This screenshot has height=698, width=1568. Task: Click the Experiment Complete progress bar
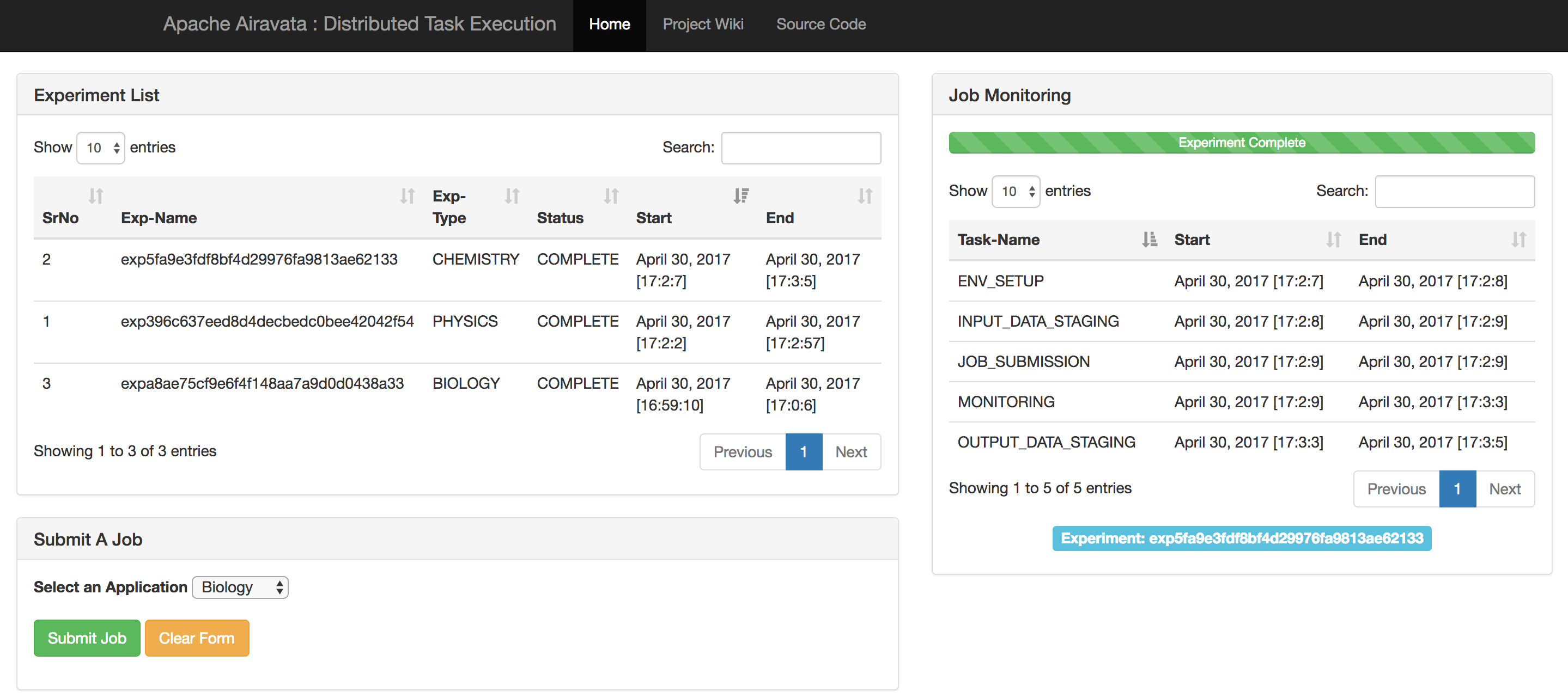[x=1242, y=143]
